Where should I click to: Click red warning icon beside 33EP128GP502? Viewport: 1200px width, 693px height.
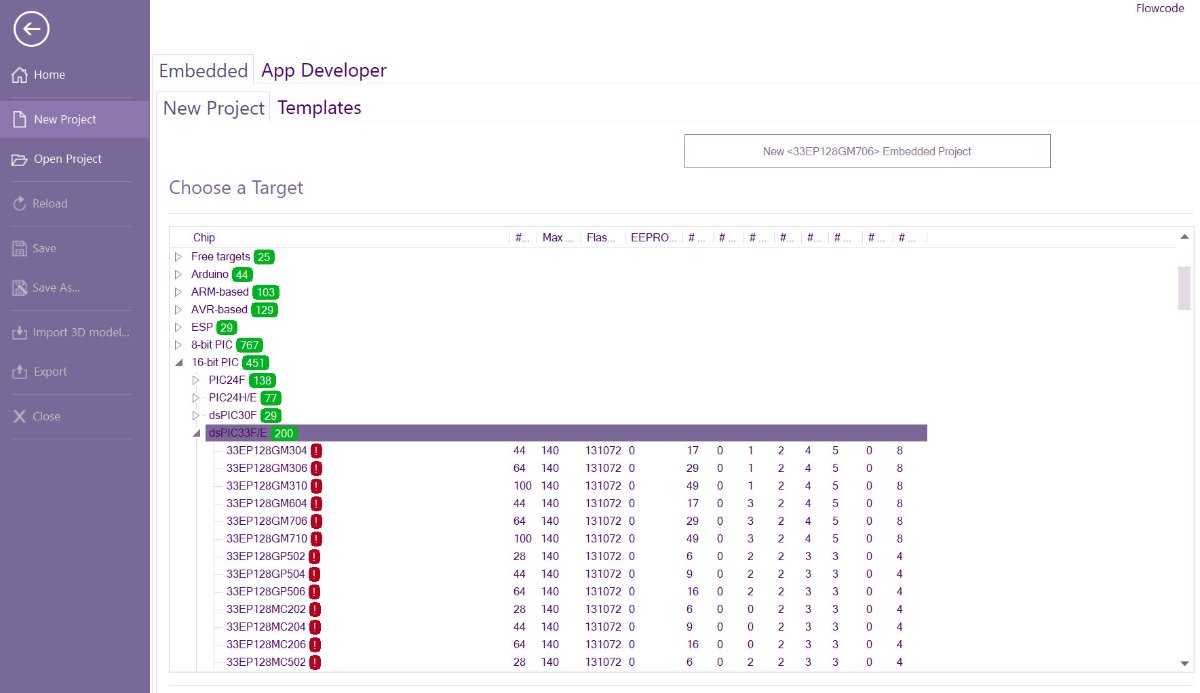coord(314,556)
